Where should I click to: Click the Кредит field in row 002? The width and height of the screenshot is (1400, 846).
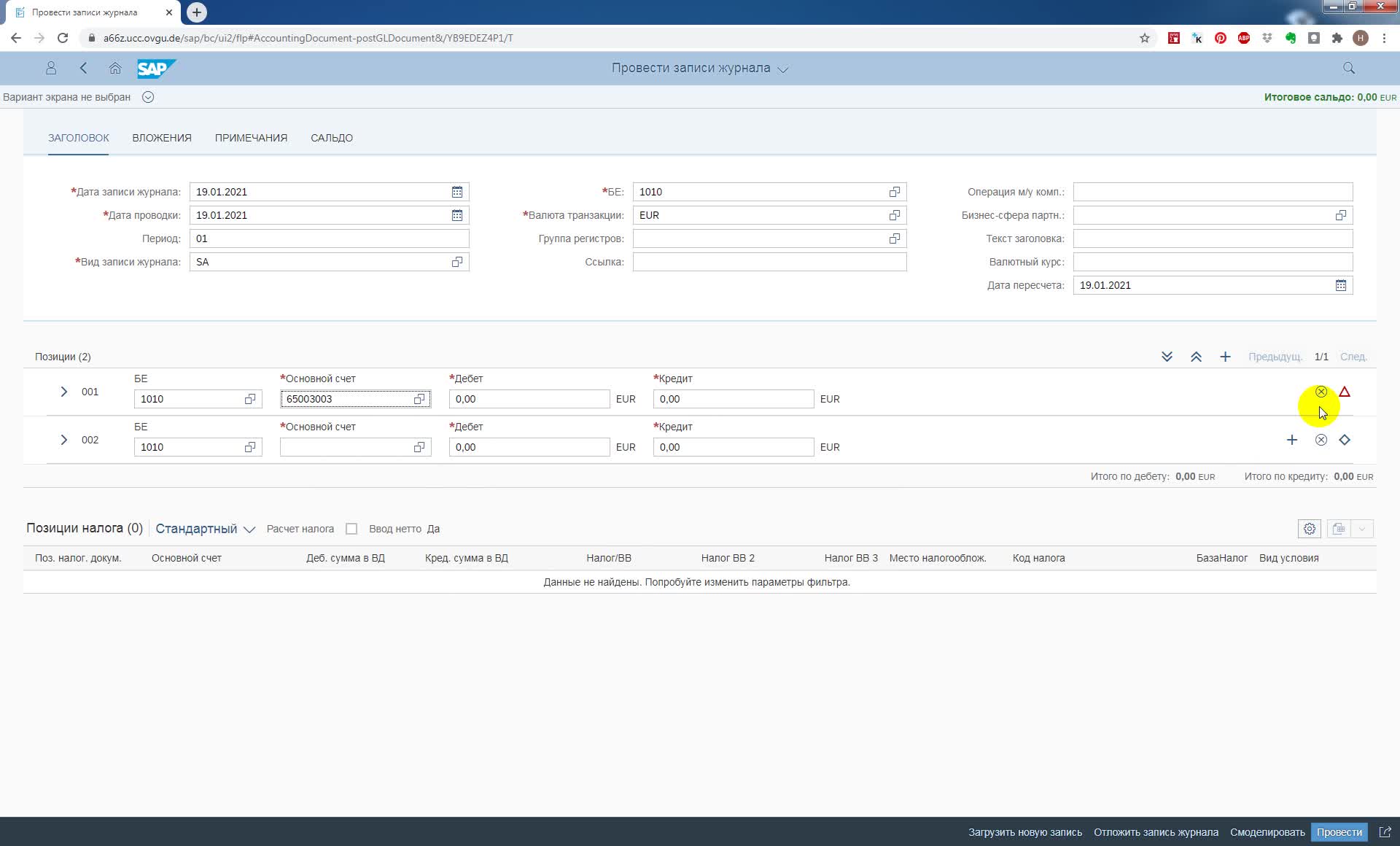734,447
